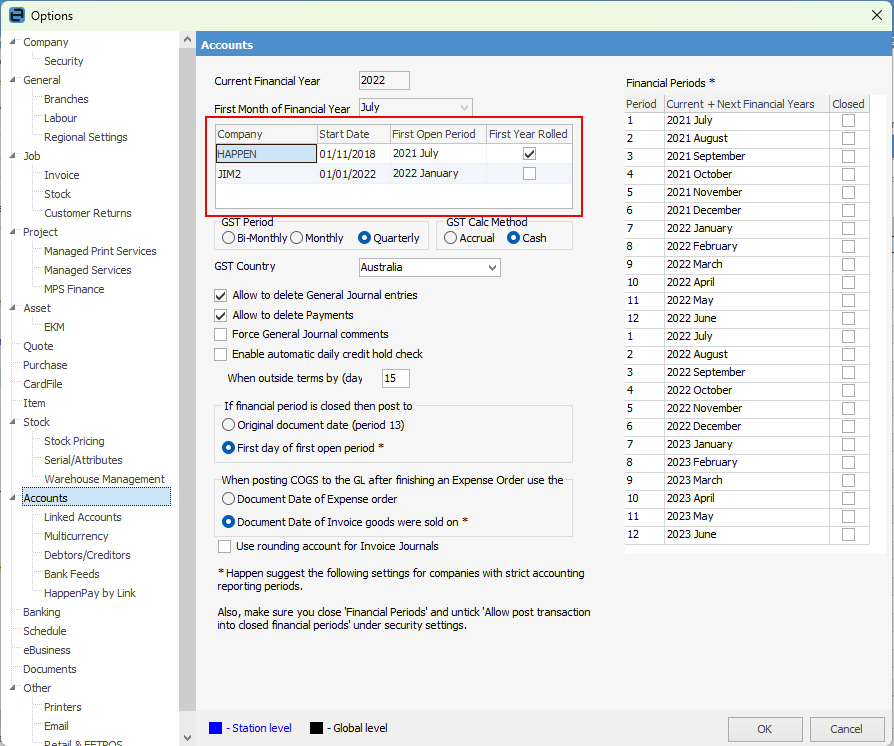This screenshot has width=894, height=746.
Task: Tick Closed checkbox for 2021 July
Action: 848,121
